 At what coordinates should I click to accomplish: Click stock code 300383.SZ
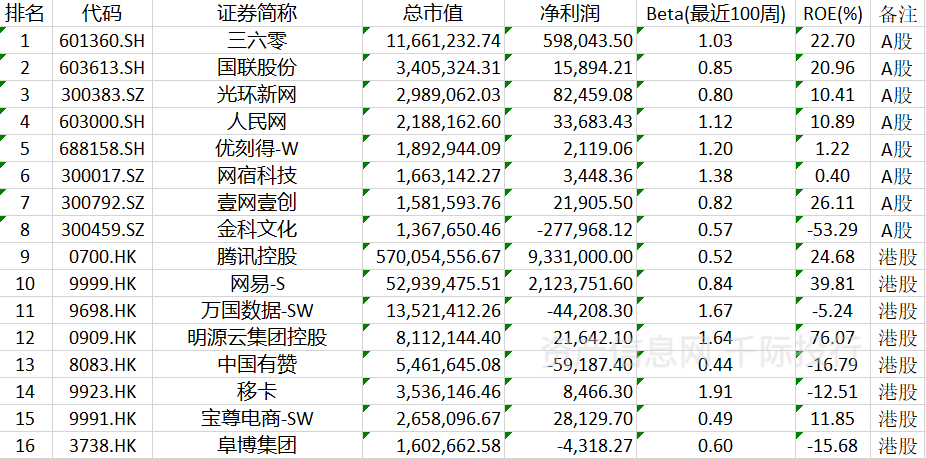click(102, 95)
